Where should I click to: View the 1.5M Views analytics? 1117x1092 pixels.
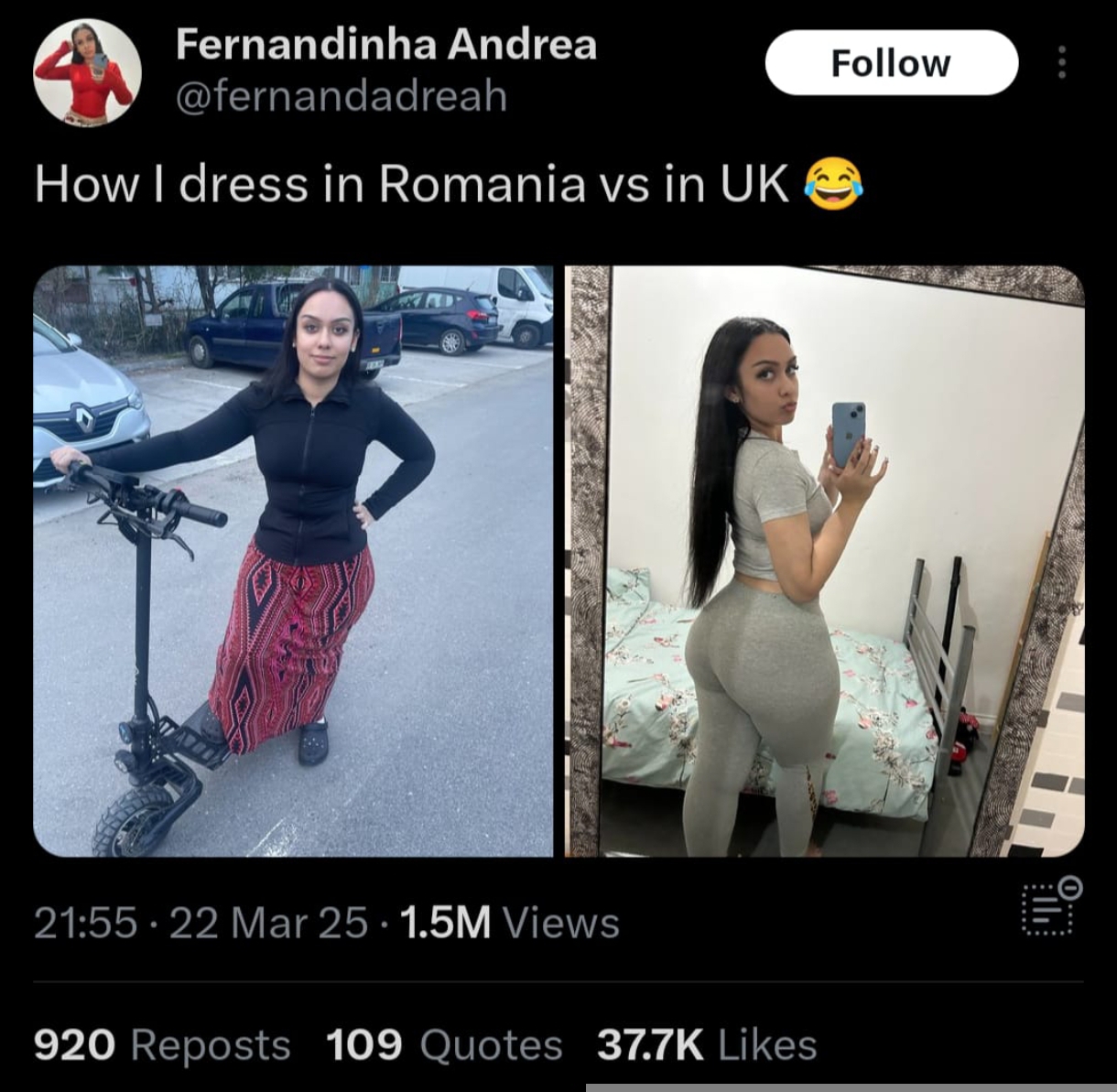pos(510,923)
